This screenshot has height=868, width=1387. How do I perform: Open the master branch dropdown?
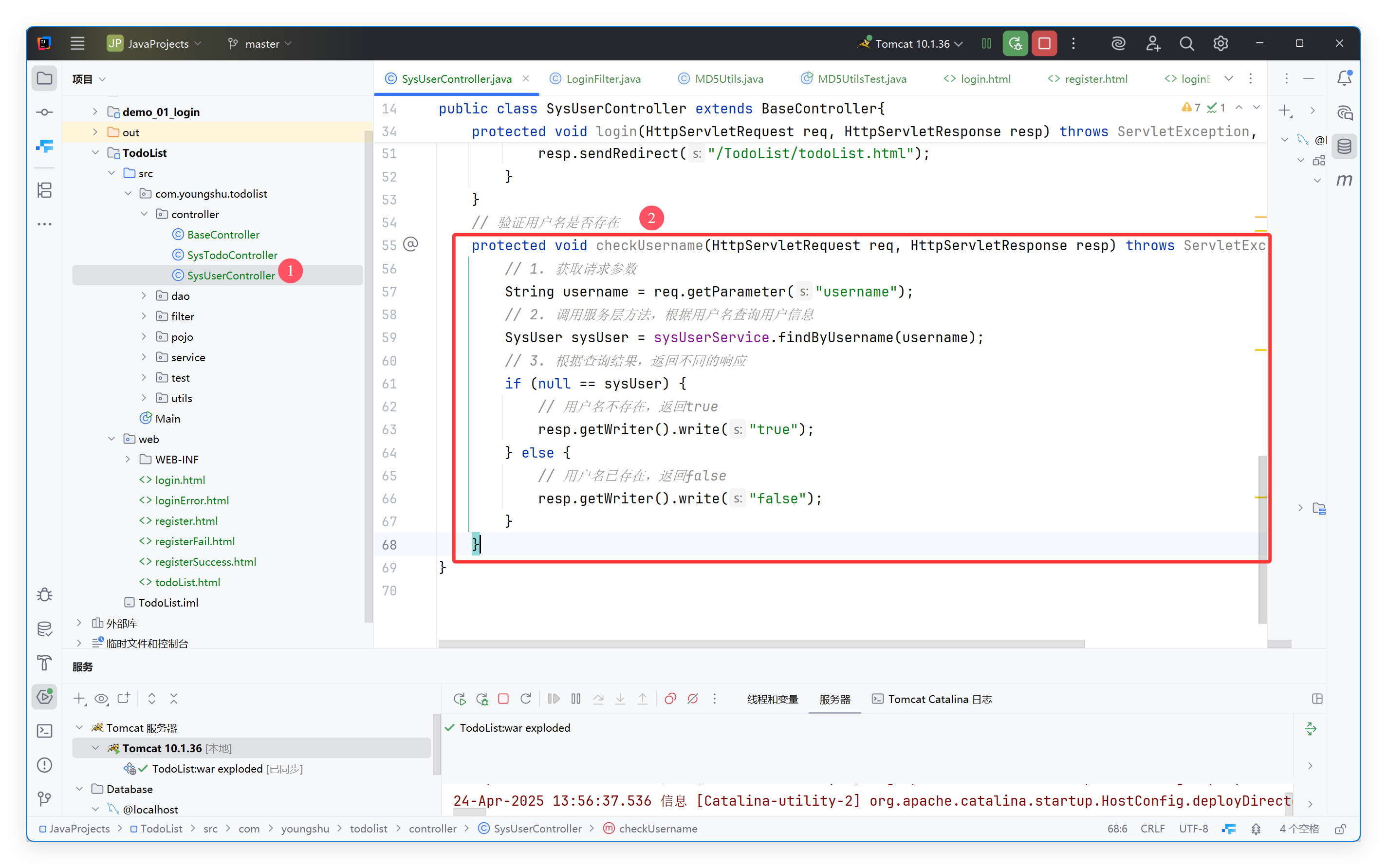click(260, 44)
